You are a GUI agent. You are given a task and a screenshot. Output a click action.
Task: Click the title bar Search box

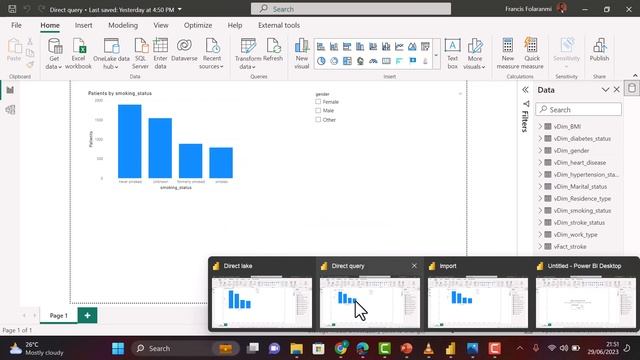click(351, 9)
